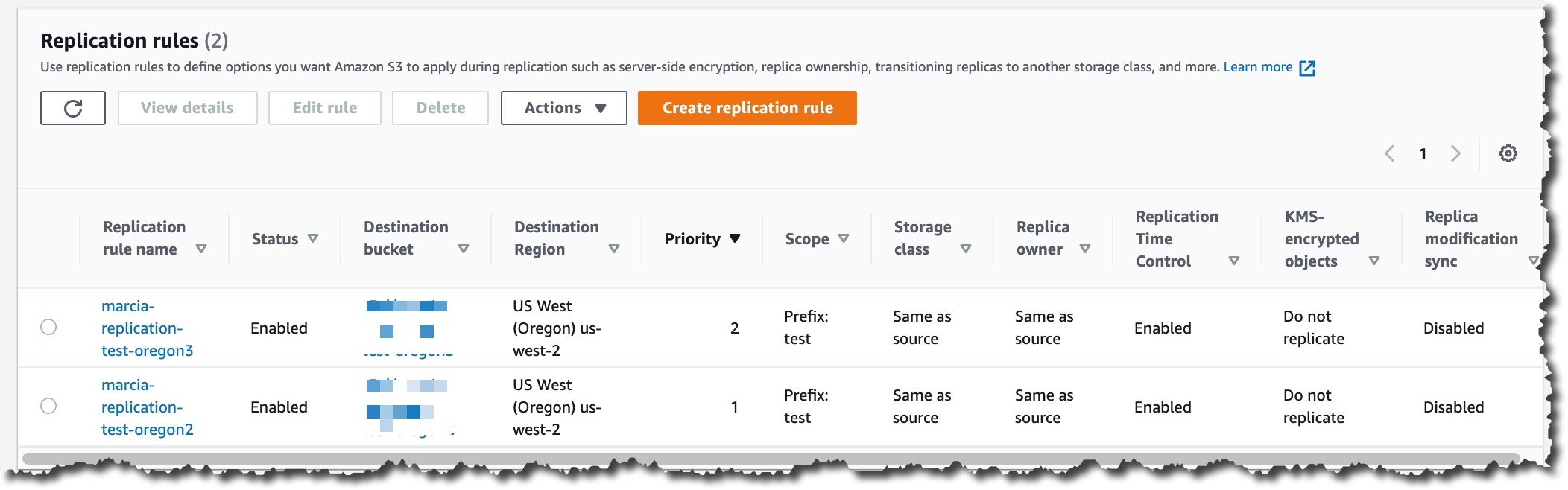Image resolution: width=1568 pixels, height=490 pixels.
Task: Click the horizontal scrollbar under the table
Action: pyautogui.click(x=771, y=458)
